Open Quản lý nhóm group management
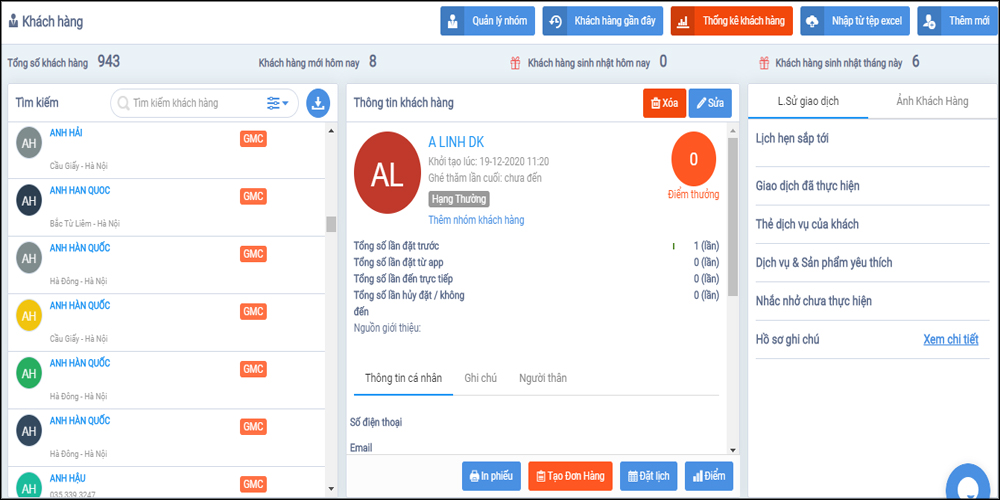The width and height of the screenshot is (1000, 500). point(487,21)
